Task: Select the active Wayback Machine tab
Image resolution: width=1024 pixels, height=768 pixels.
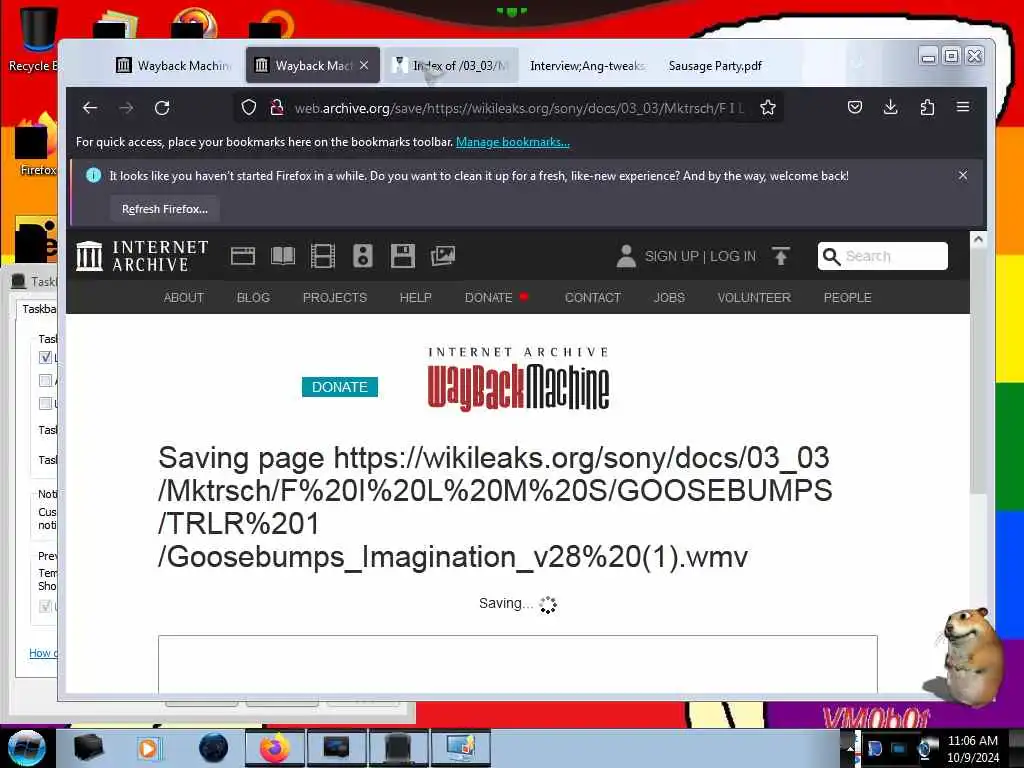Action: point(304,65)
